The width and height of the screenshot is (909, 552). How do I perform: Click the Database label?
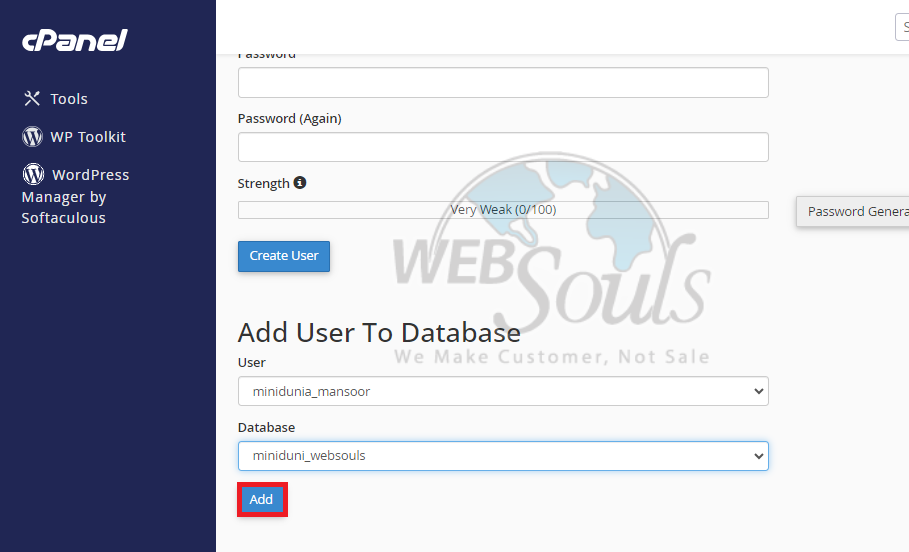[266, 427]
